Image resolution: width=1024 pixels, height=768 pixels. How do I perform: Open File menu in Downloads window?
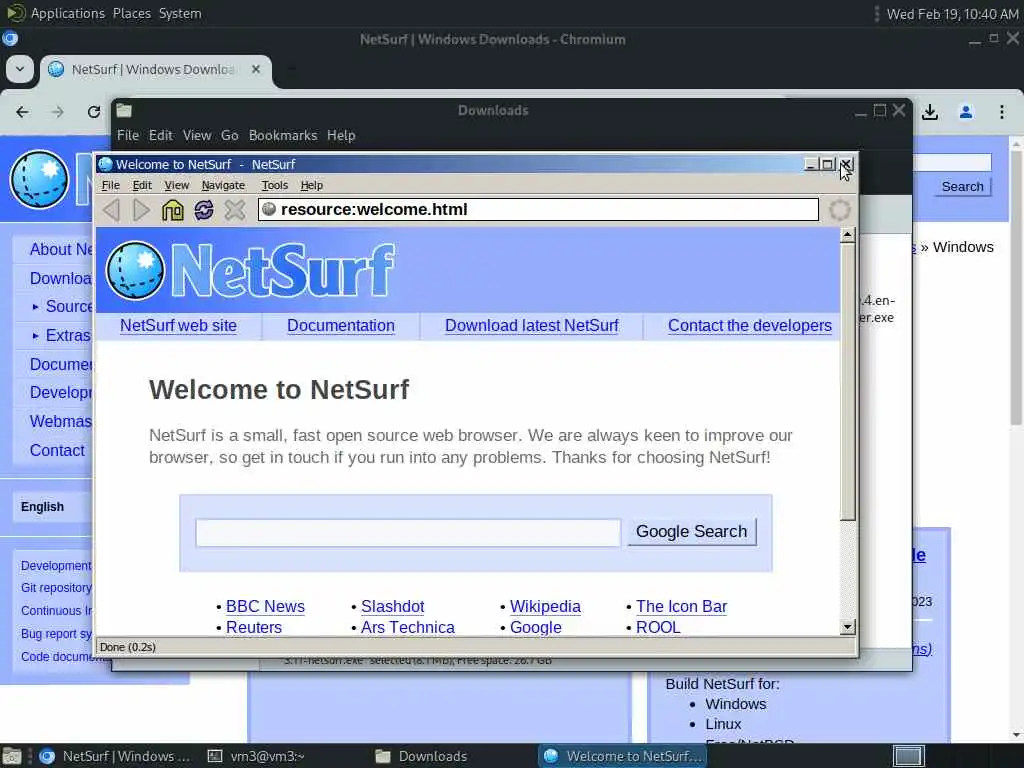click(127, 135)
